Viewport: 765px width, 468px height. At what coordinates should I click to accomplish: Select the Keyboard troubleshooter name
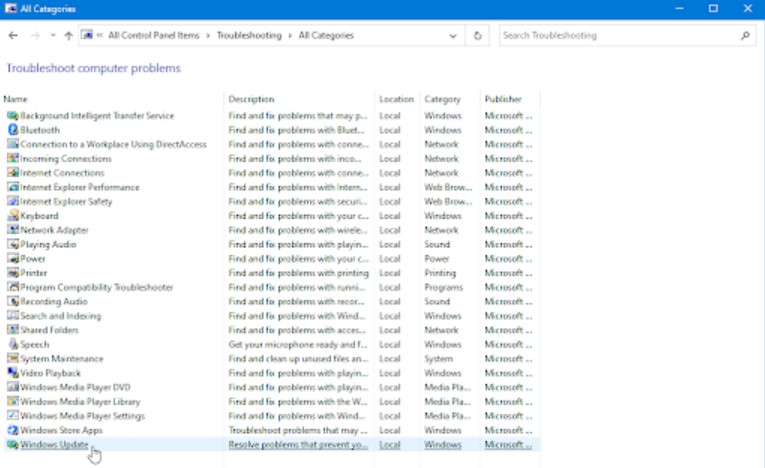(39, 216)
